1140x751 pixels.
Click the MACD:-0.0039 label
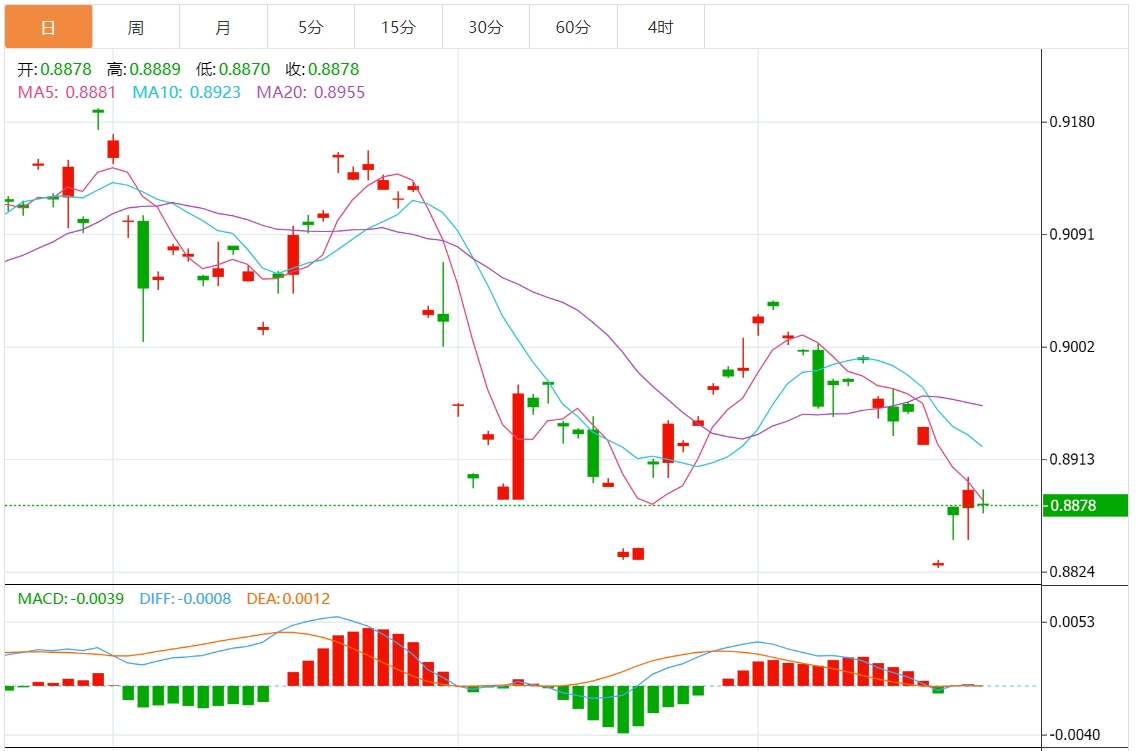71,598
